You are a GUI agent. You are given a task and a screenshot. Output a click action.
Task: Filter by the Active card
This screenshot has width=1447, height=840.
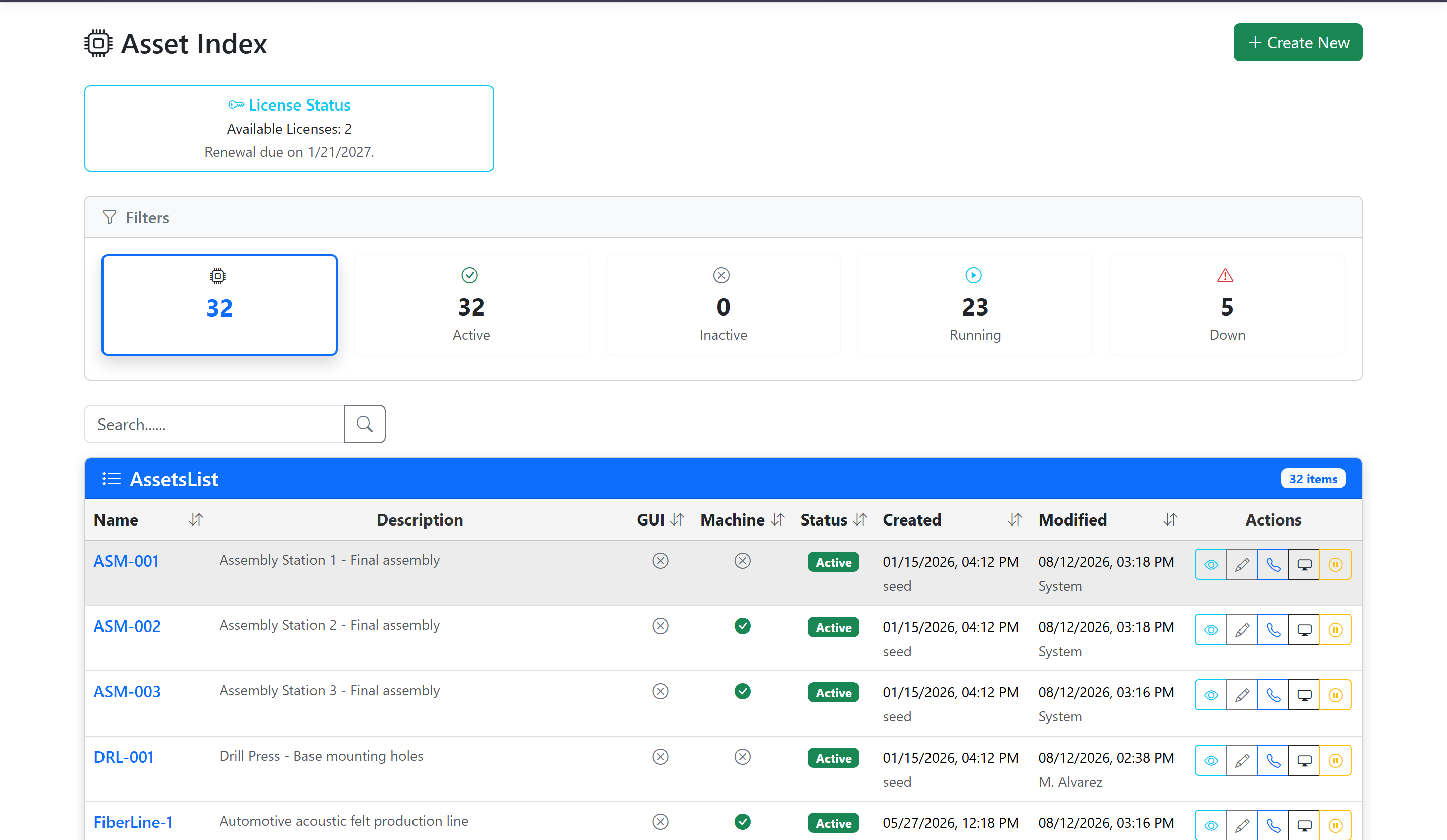coord(471,305)
